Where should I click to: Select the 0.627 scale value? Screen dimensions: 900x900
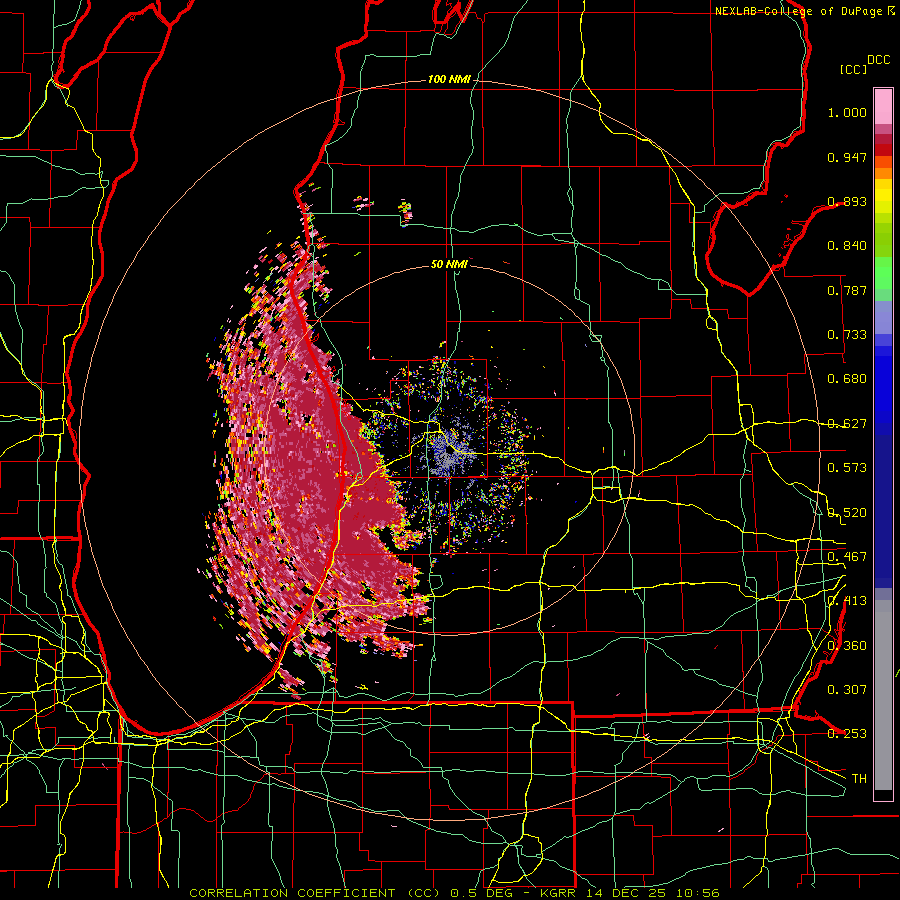[x=847, y=424]
